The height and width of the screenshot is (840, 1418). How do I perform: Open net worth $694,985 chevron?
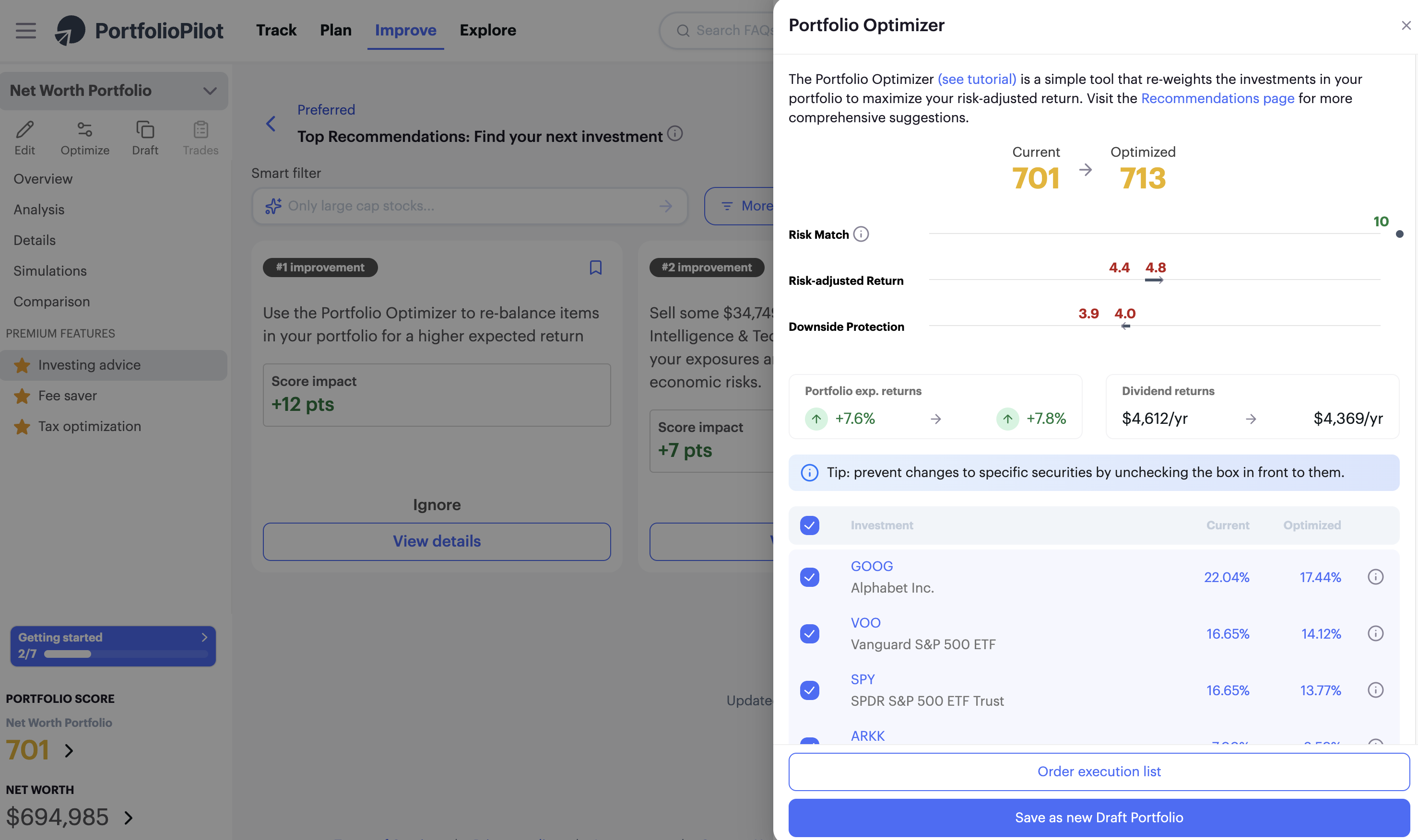(129, 817)
